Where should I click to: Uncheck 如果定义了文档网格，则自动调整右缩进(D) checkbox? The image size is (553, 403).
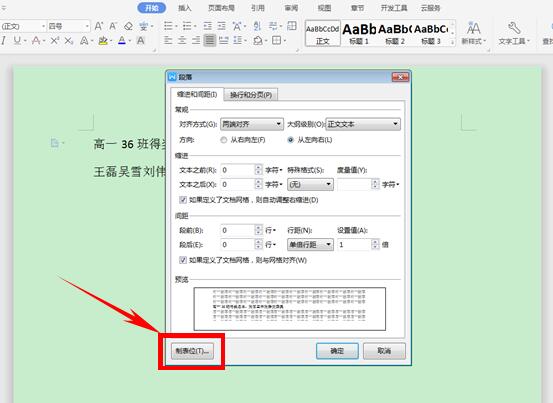pyautogui.click(x=183, y=200)
